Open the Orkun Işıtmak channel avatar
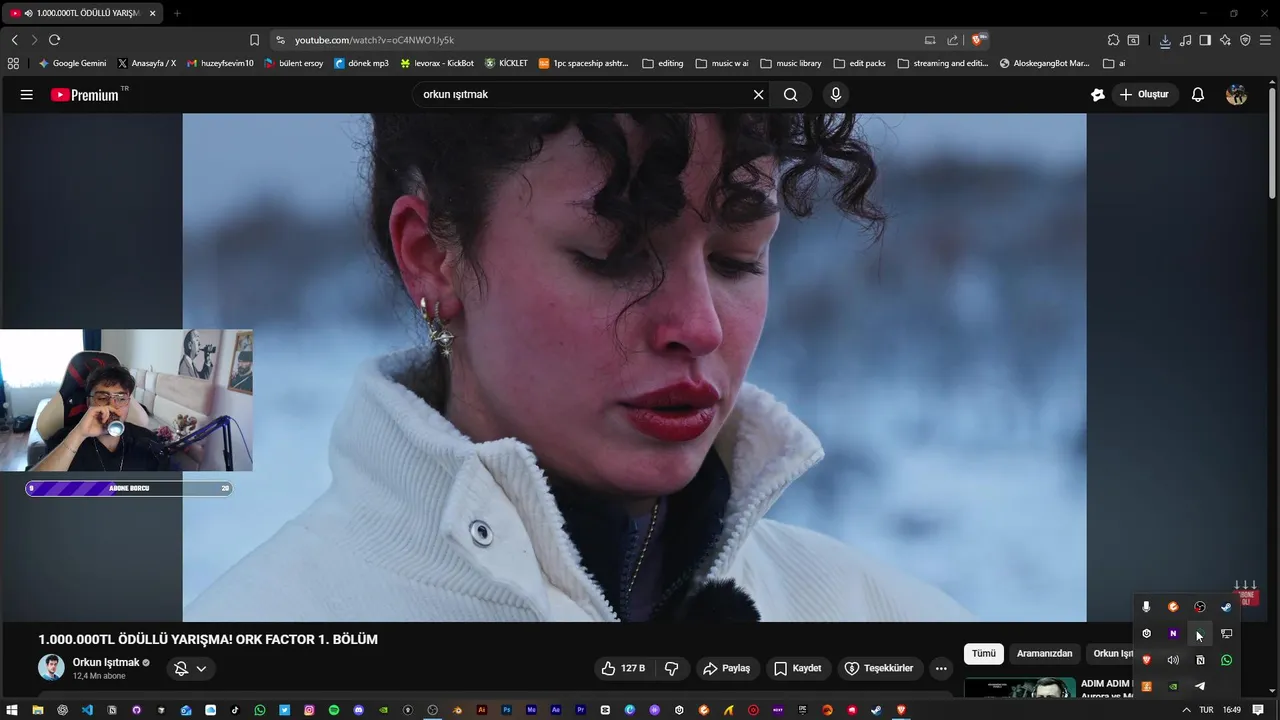Image resolution: width=1280 pixels, height=720 pixels. coord(51,668)
